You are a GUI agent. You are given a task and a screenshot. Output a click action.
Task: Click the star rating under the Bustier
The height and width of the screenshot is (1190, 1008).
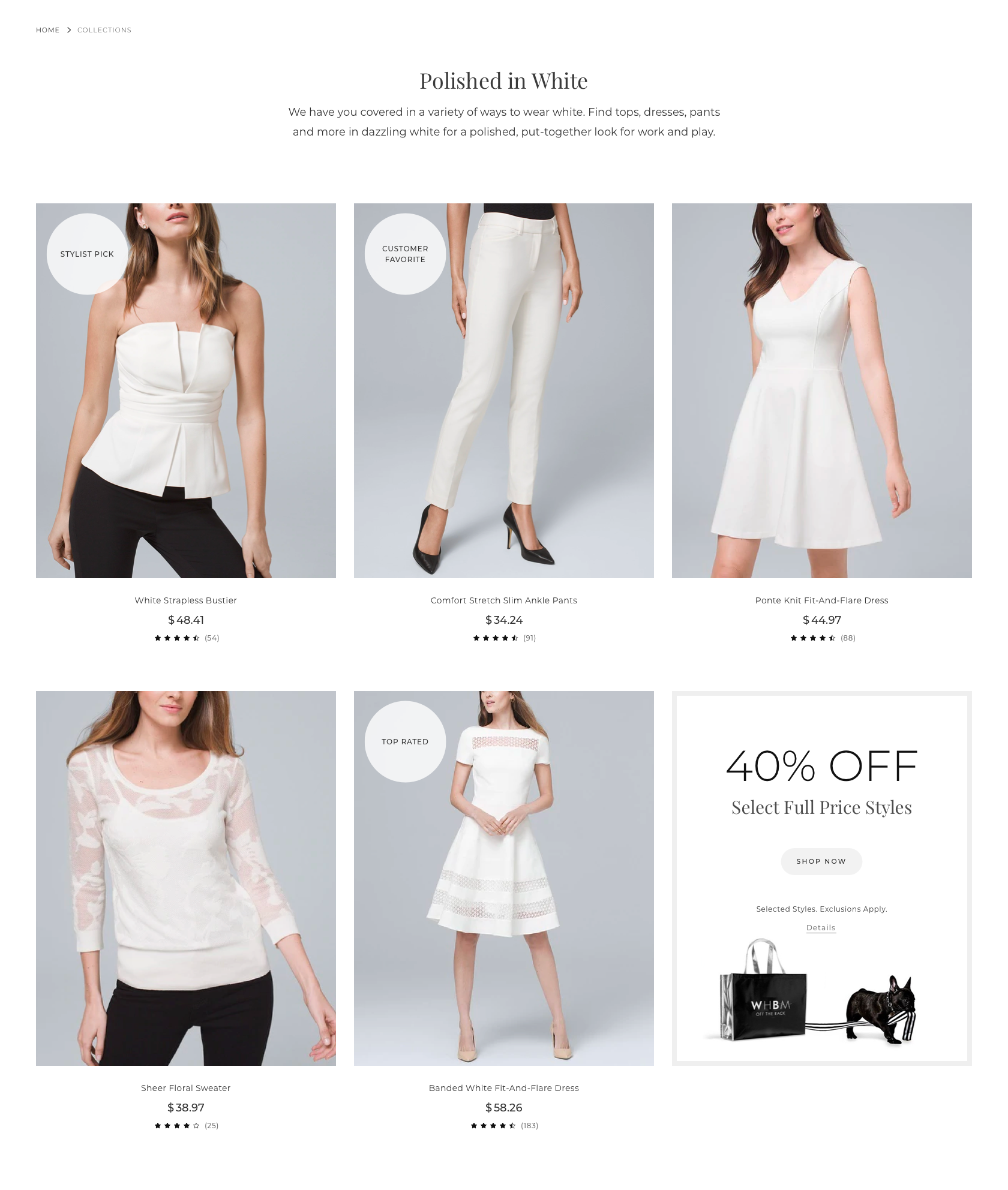pyautogui.click(x=177, y=638)
